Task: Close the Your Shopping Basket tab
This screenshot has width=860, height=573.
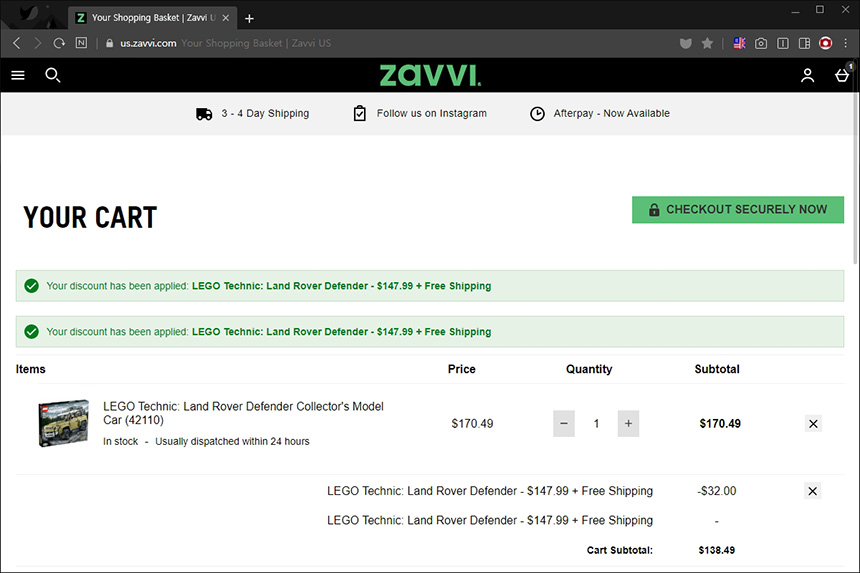Action: [x=225, y=18]
